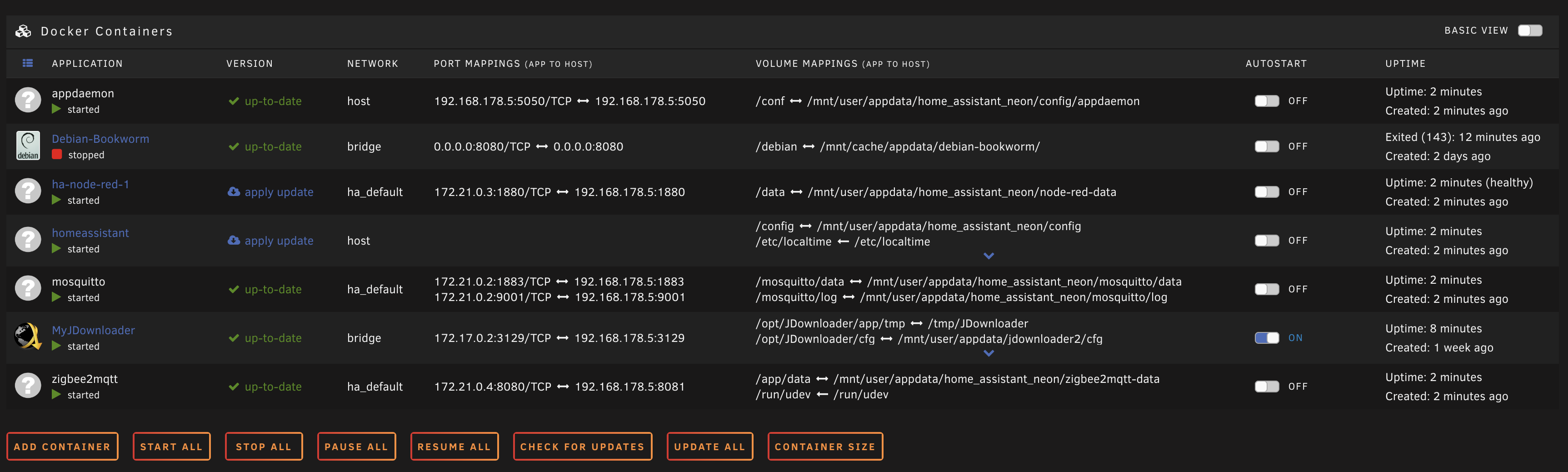The image size is (1568, 472).
Task: Open the Debian-Bookworm container link
Action: point(101,138)
